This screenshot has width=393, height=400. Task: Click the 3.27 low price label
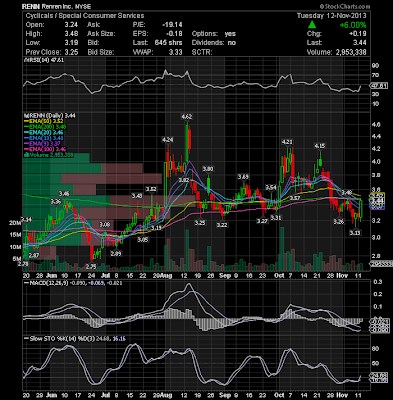click(x=263, y=221)
